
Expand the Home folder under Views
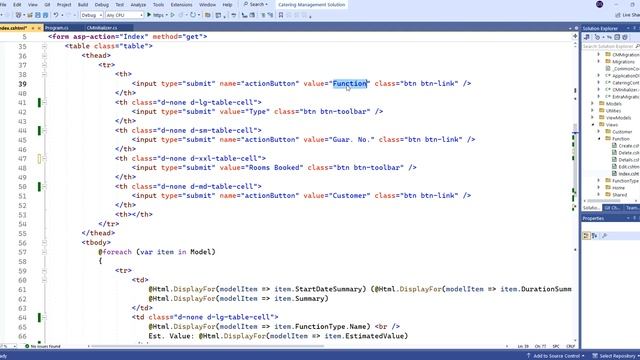click(599, 188)
